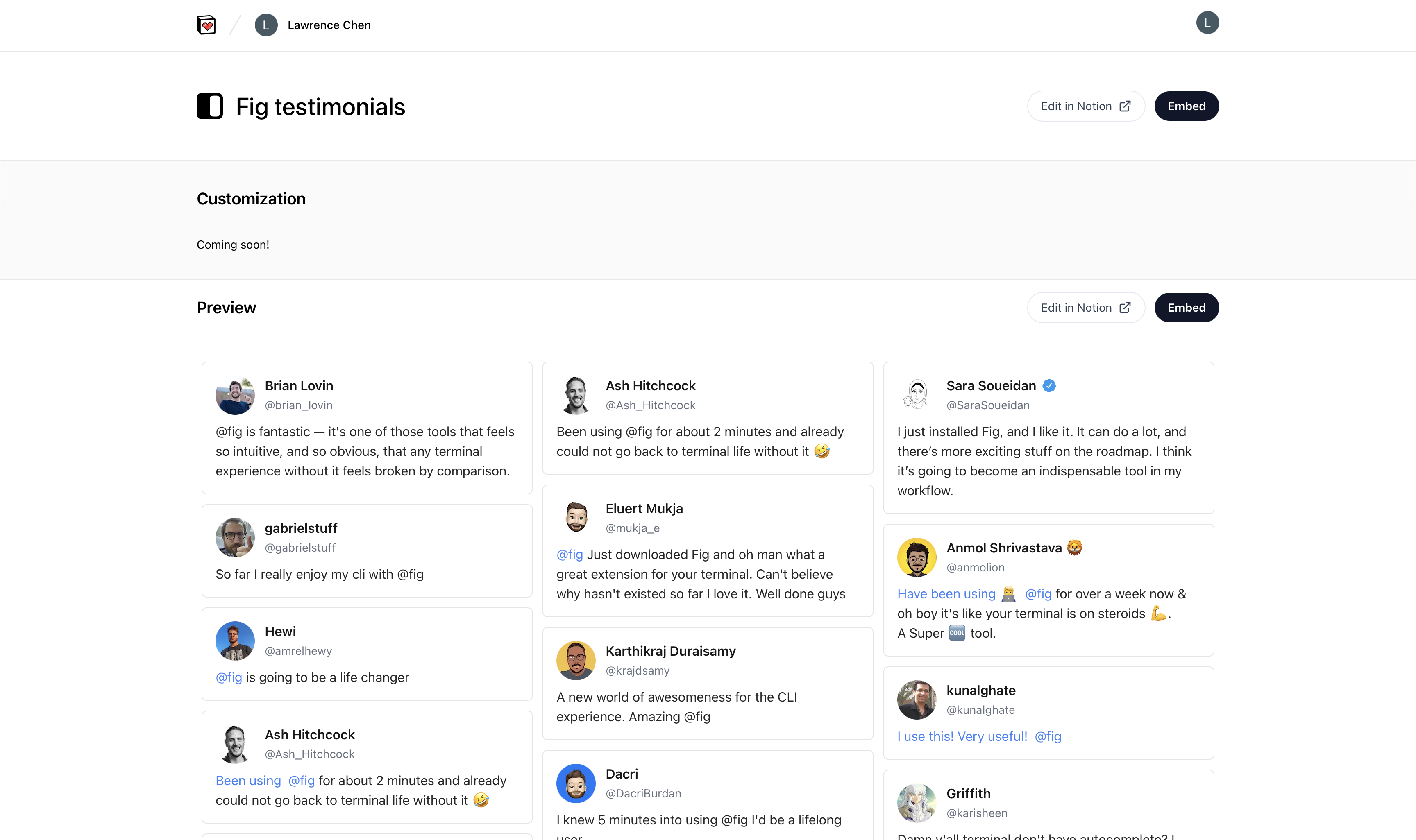1416x840 pixels.
Task: Click the @gabrielstuff handle
Action: coord(300,548)
